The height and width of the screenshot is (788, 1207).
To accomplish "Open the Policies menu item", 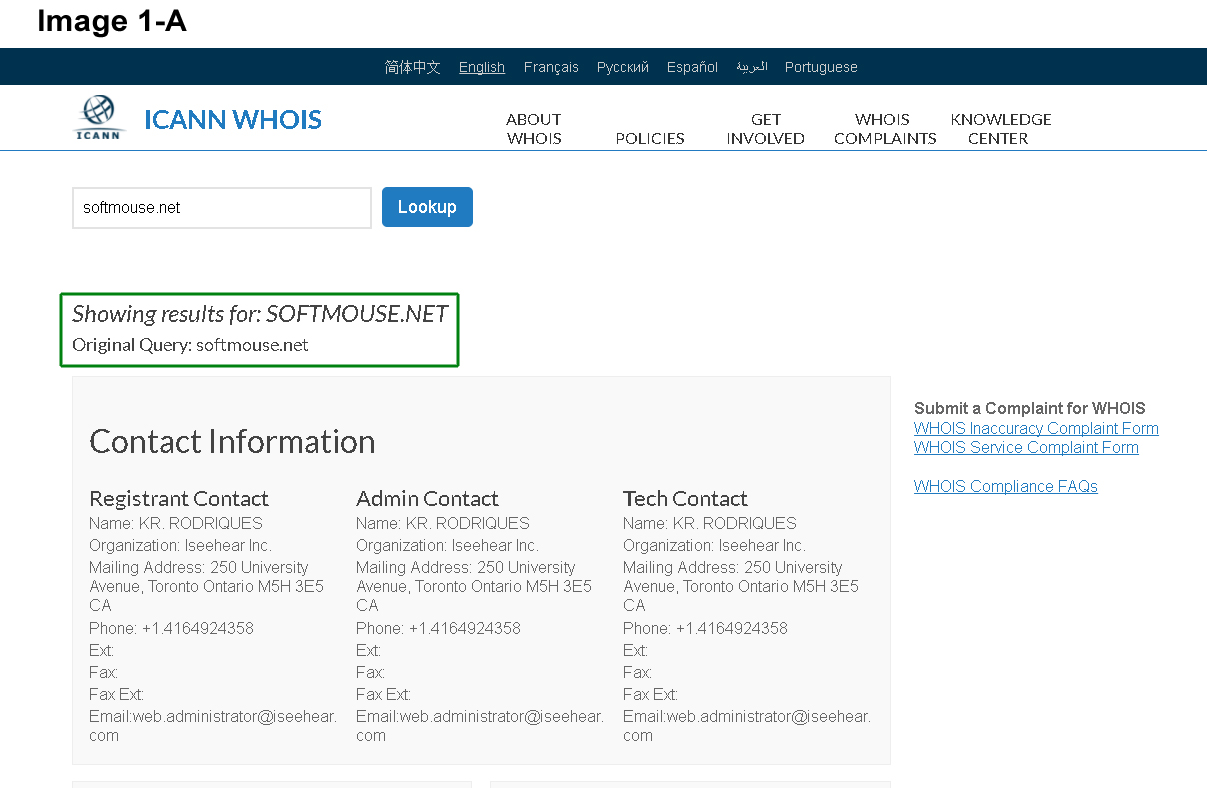I will 650,138.
